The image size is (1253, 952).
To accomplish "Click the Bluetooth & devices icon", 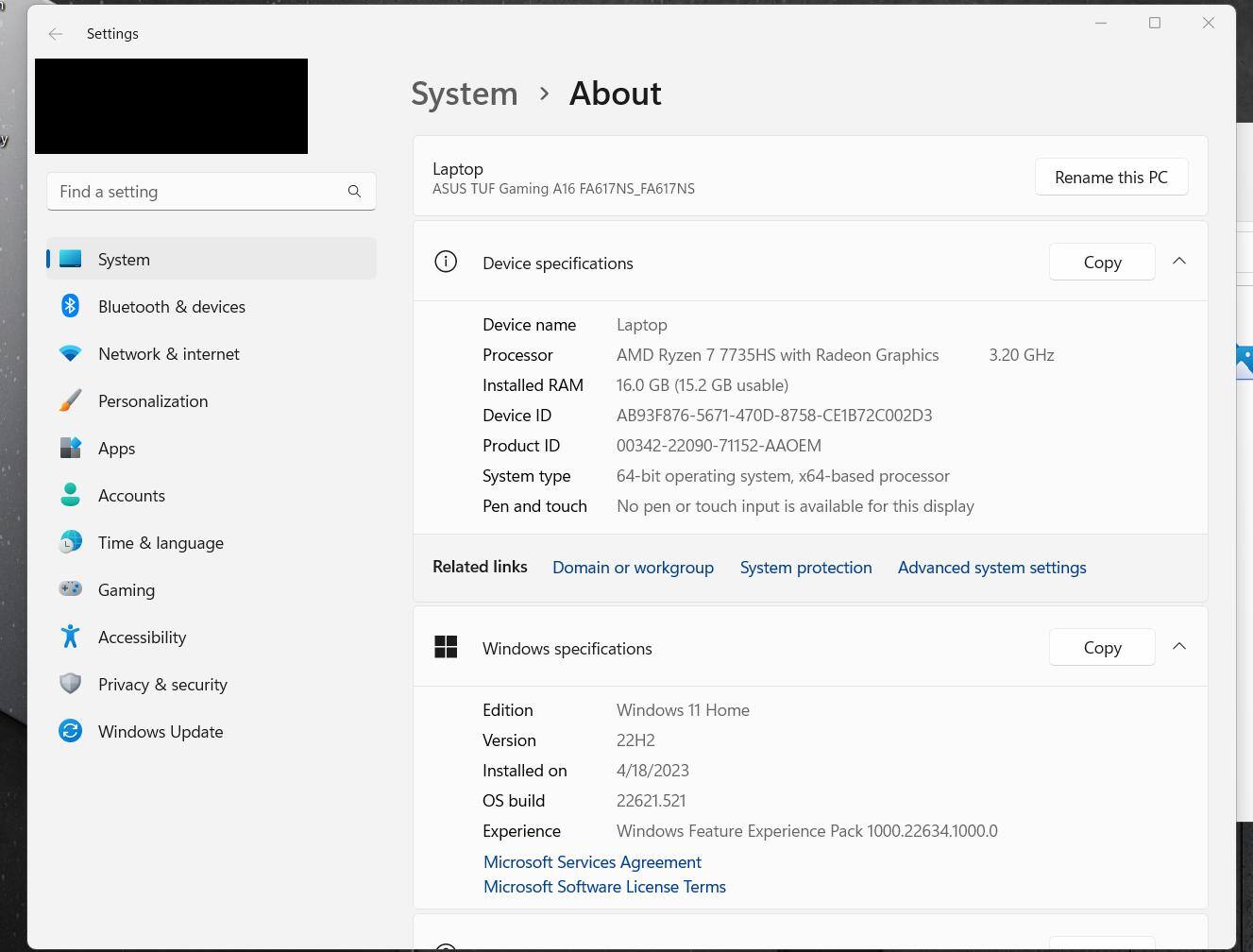I will coord(70,306).
